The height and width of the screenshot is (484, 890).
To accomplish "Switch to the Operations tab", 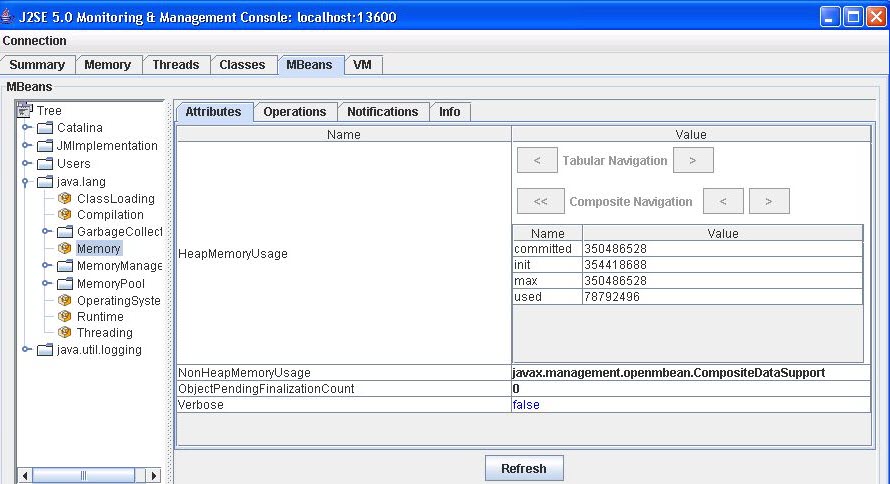I will 295,112.
